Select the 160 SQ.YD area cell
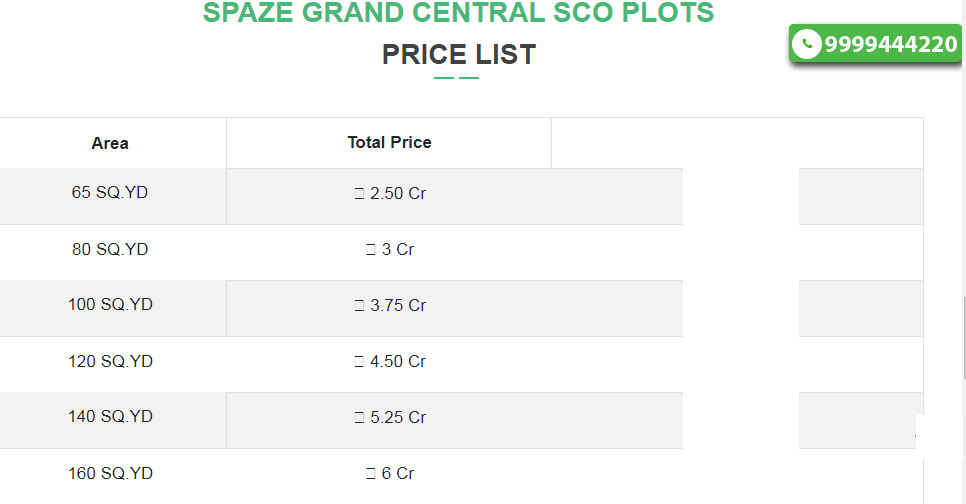Viewport: 966px width, 504px height. coord(110,473)
